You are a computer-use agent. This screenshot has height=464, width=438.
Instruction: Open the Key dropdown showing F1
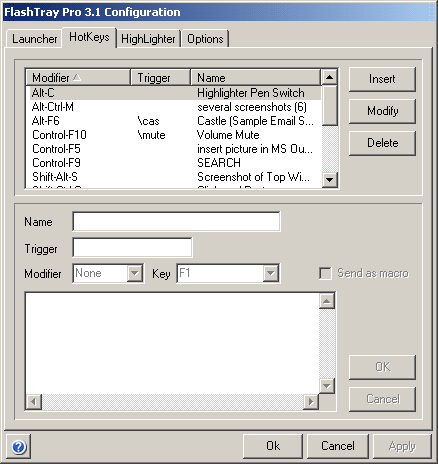tap(228, 273)
